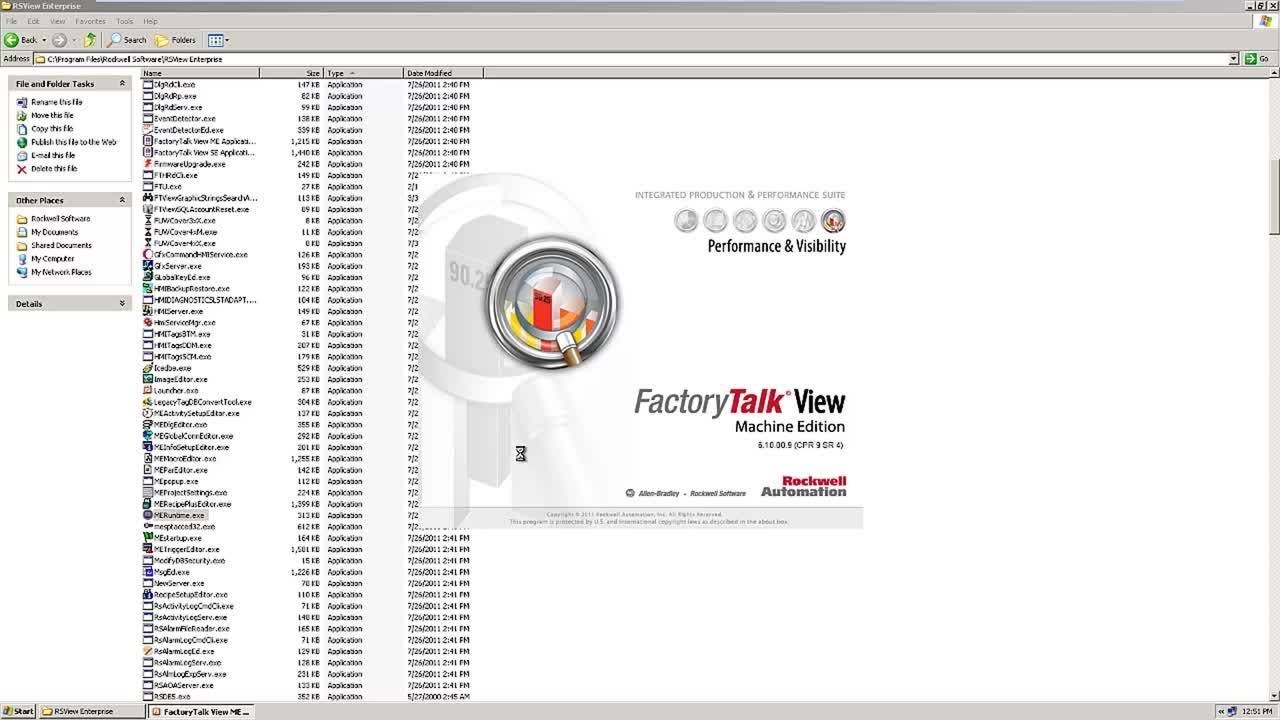Click Copy this file link

(x=52, y=129)
